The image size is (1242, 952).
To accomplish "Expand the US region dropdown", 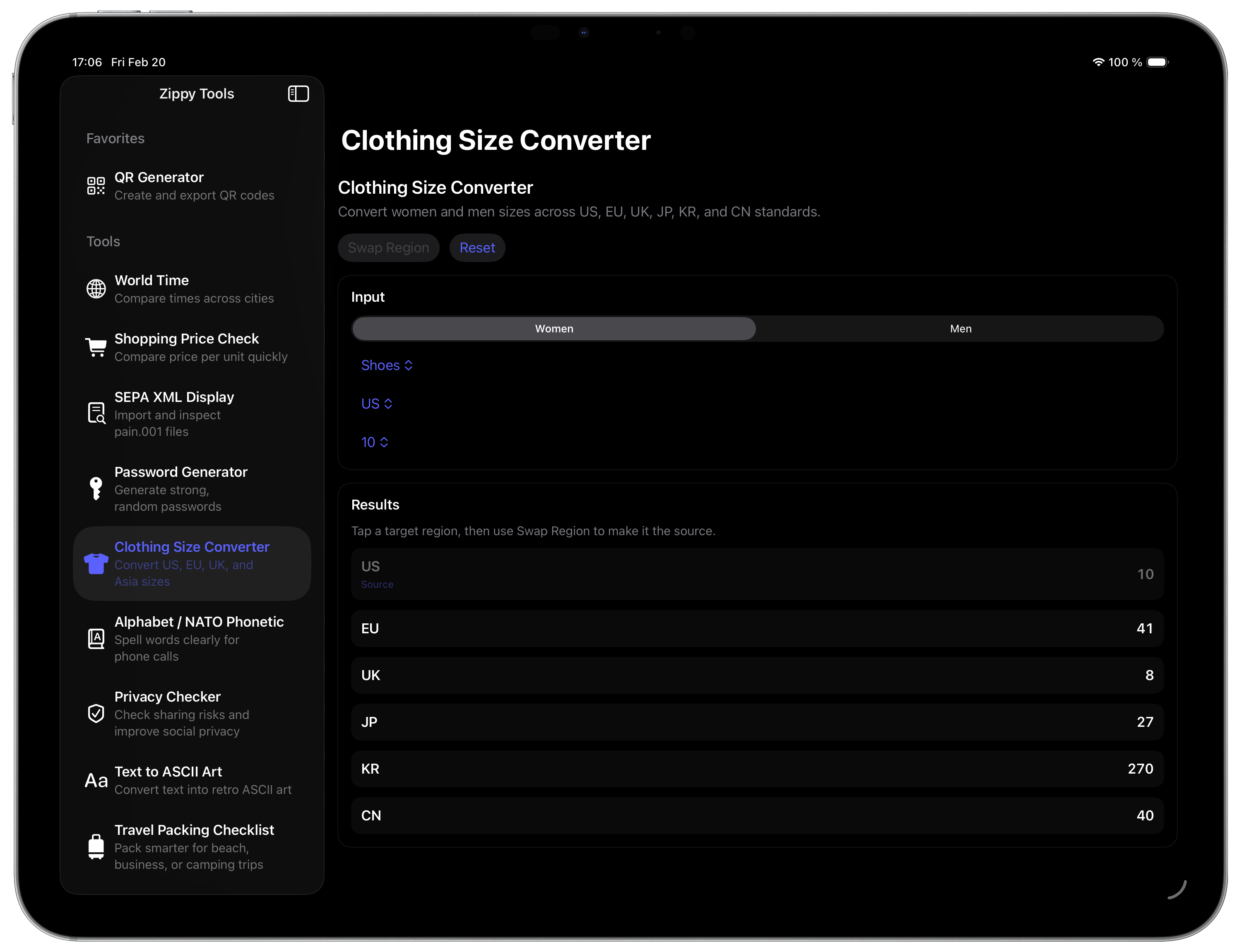I will [x=376, y=404].
